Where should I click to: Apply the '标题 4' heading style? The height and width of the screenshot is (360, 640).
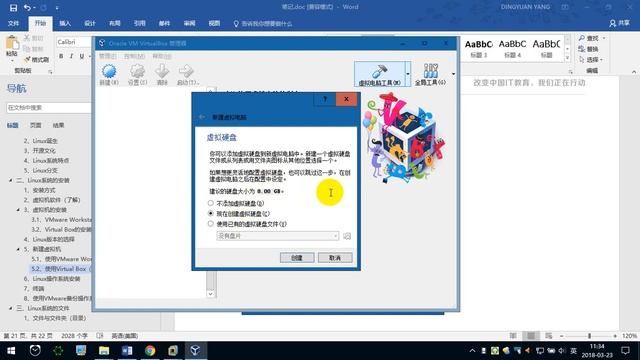pos(513,48)
